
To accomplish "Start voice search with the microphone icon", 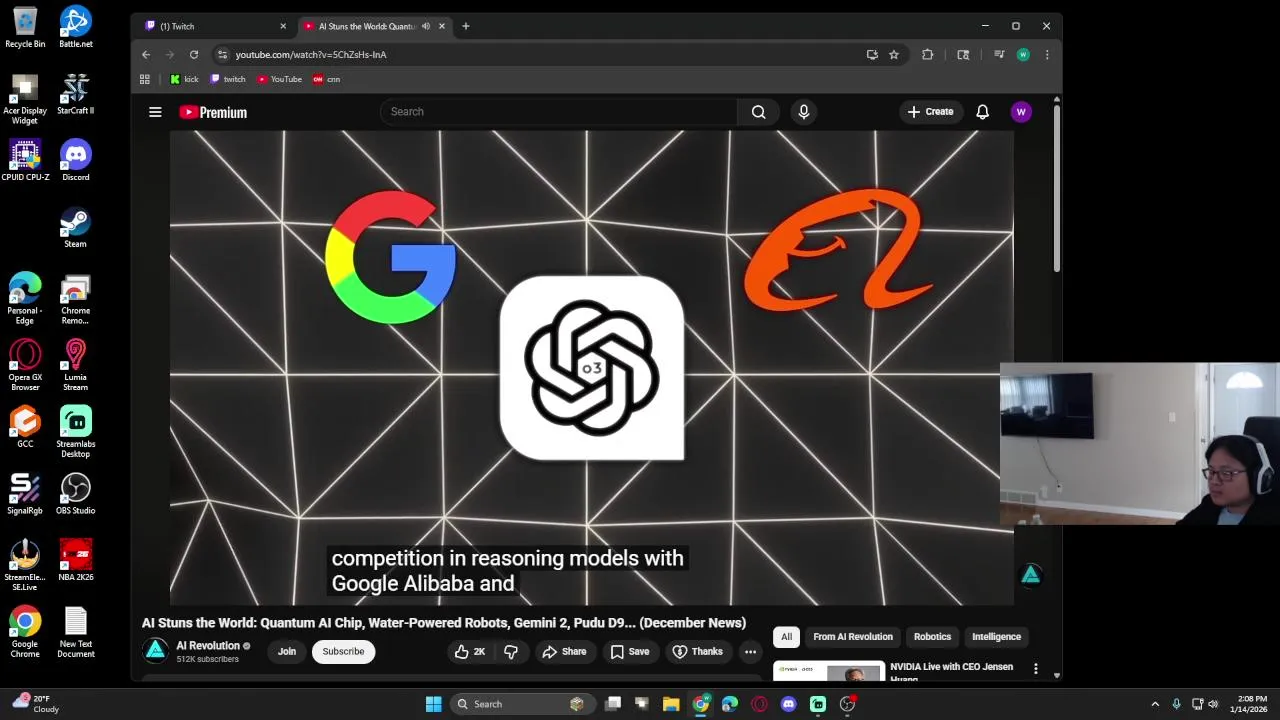I will pos(803,112).
